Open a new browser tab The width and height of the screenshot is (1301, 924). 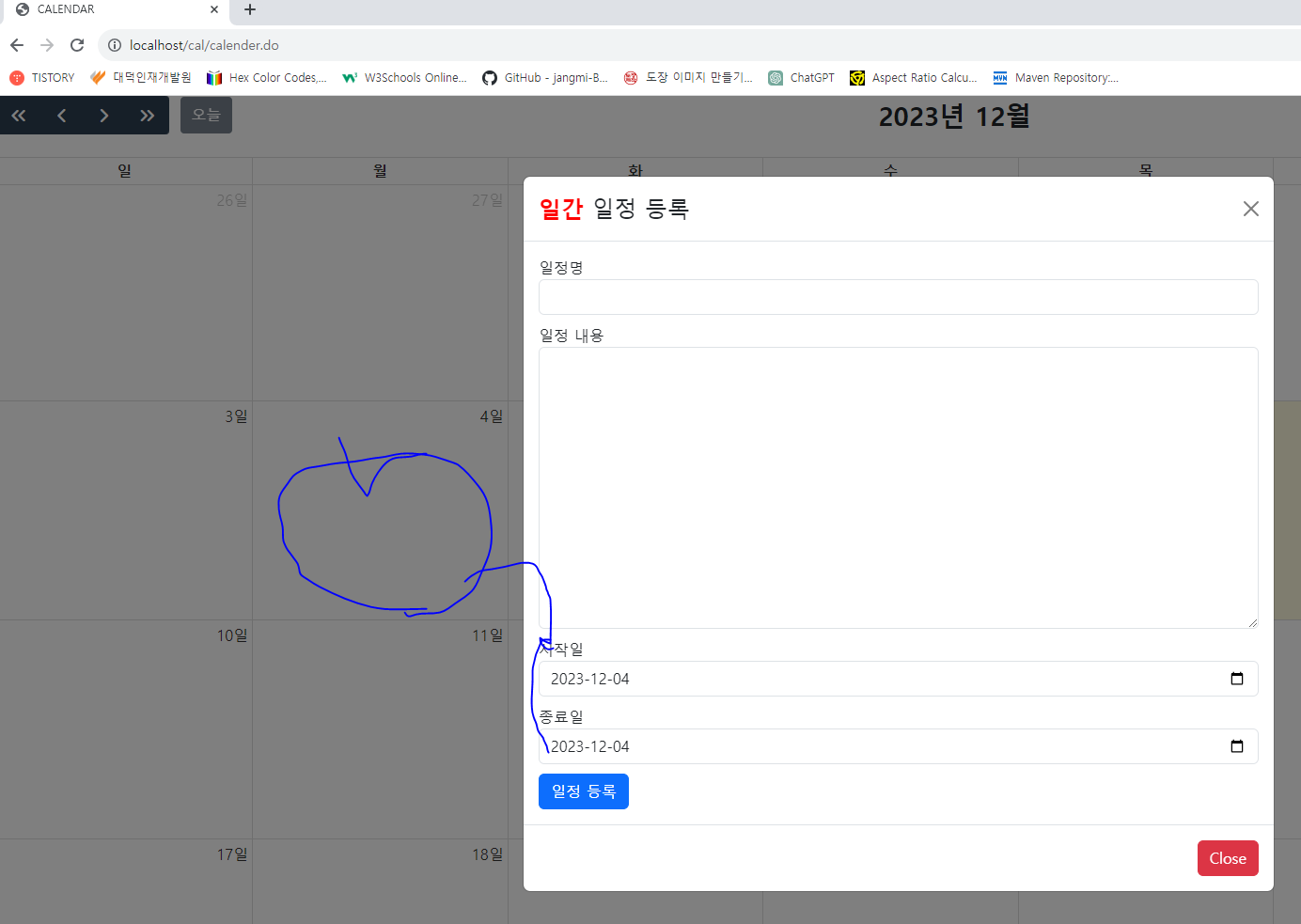click(x=250, y=9)
